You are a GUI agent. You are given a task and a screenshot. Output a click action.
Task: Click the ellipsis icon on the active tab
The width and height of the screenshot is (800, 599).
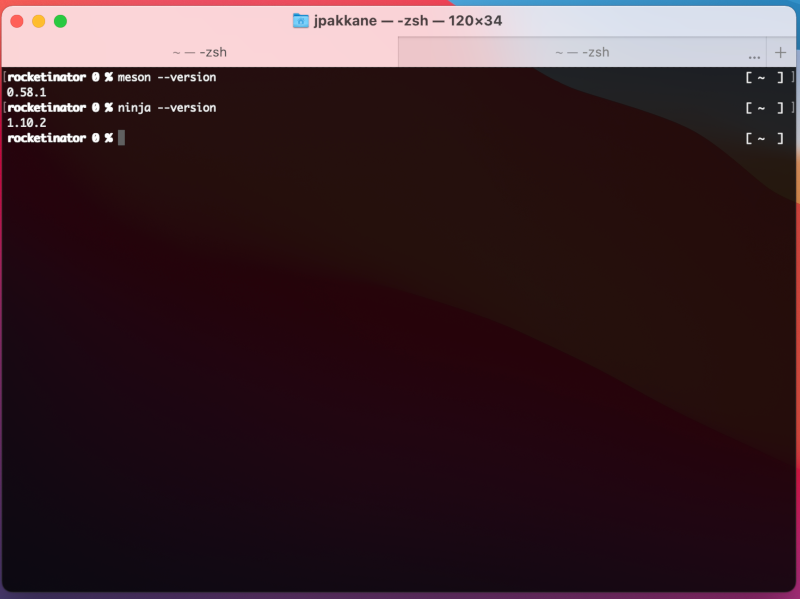click(755, 58)
